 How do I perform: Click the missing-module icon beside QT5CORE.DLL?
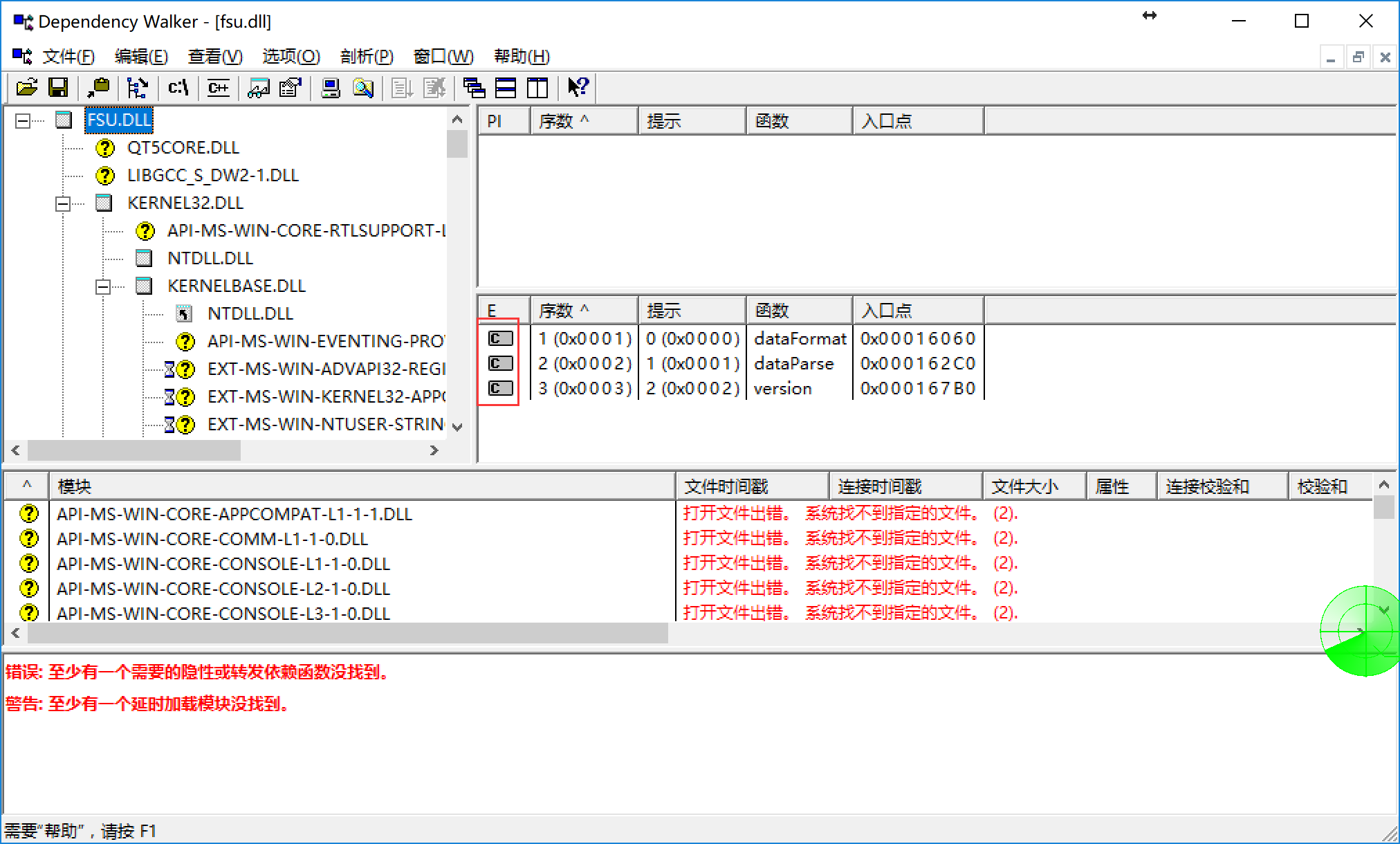pyautogui.click(x=104, y=148)
